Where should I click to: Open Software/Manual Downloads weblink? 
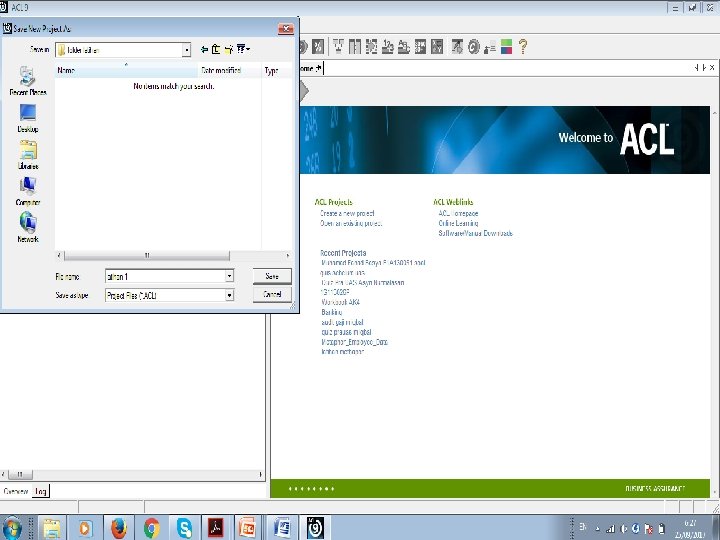click(x=475, y=233)
